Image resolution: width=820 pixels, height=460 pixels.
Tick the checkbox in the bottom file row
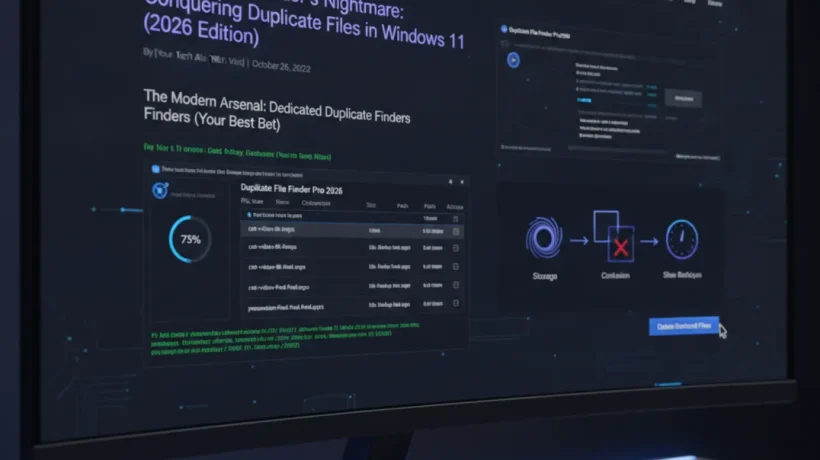pyautogui.click(x=455, y=303)
